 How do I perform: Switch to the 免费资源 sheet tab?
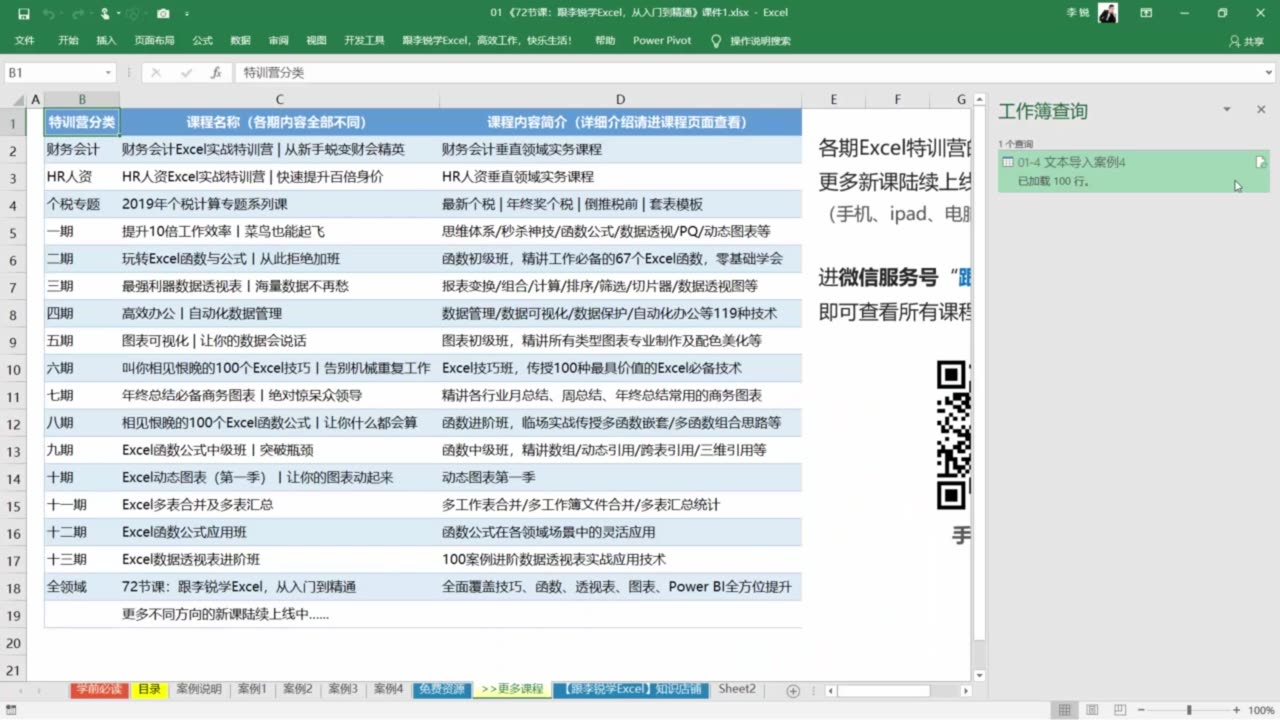click(441, 689)
